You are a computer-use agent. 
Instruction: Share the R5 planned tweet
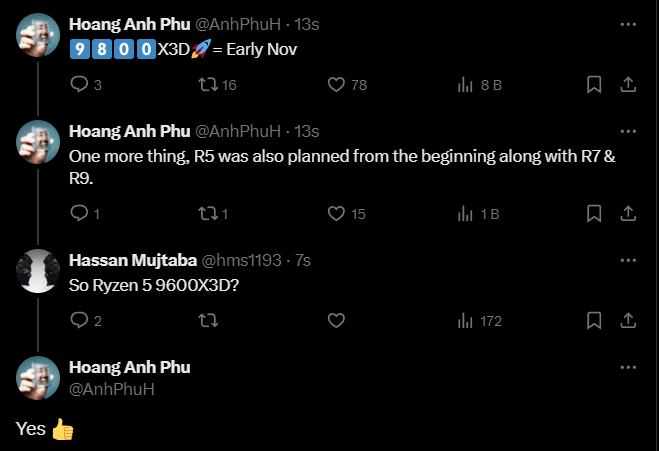point(630,213)
